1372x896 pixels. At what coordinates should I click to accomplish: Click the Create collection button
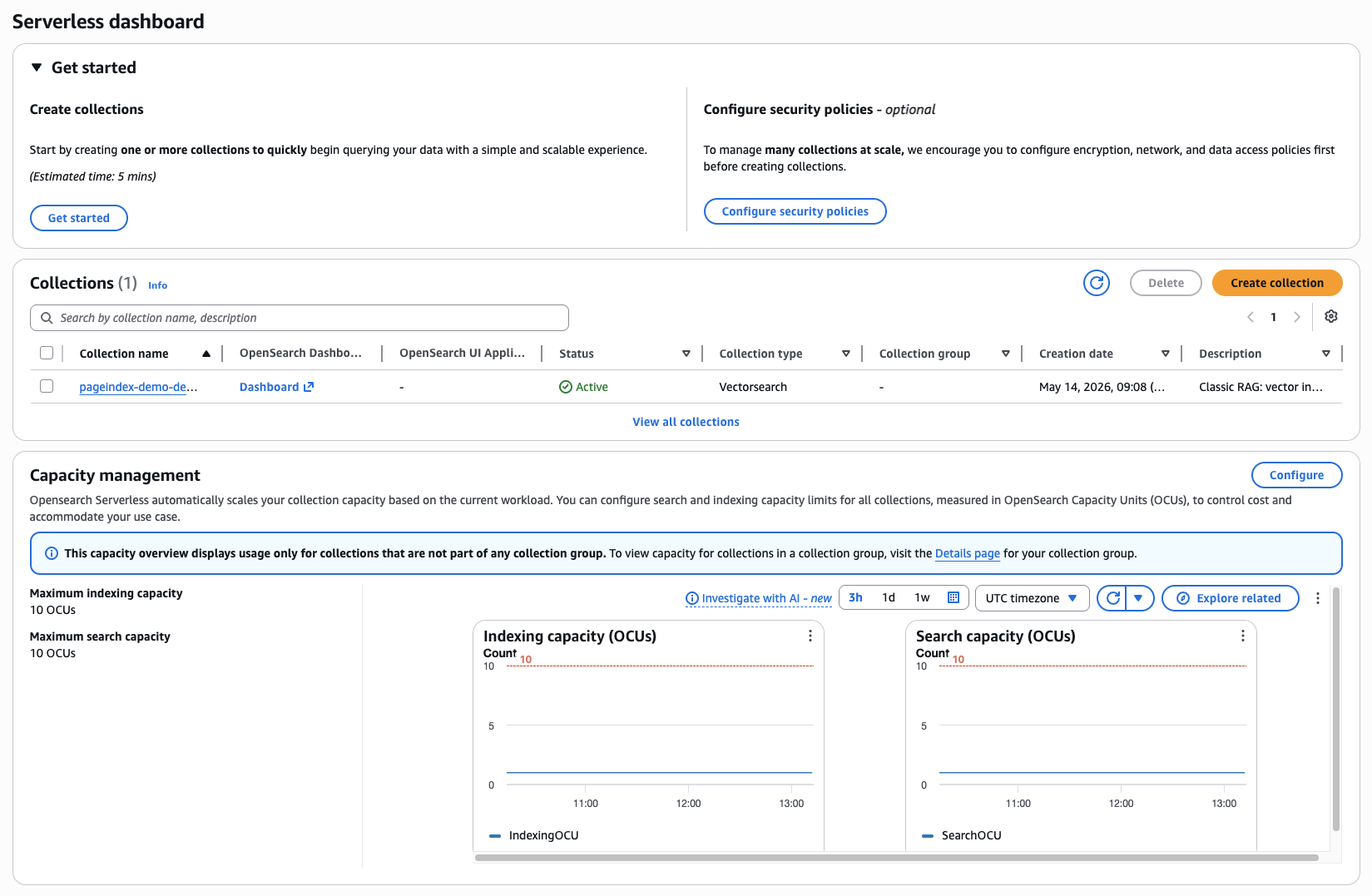click(1277, 283)
